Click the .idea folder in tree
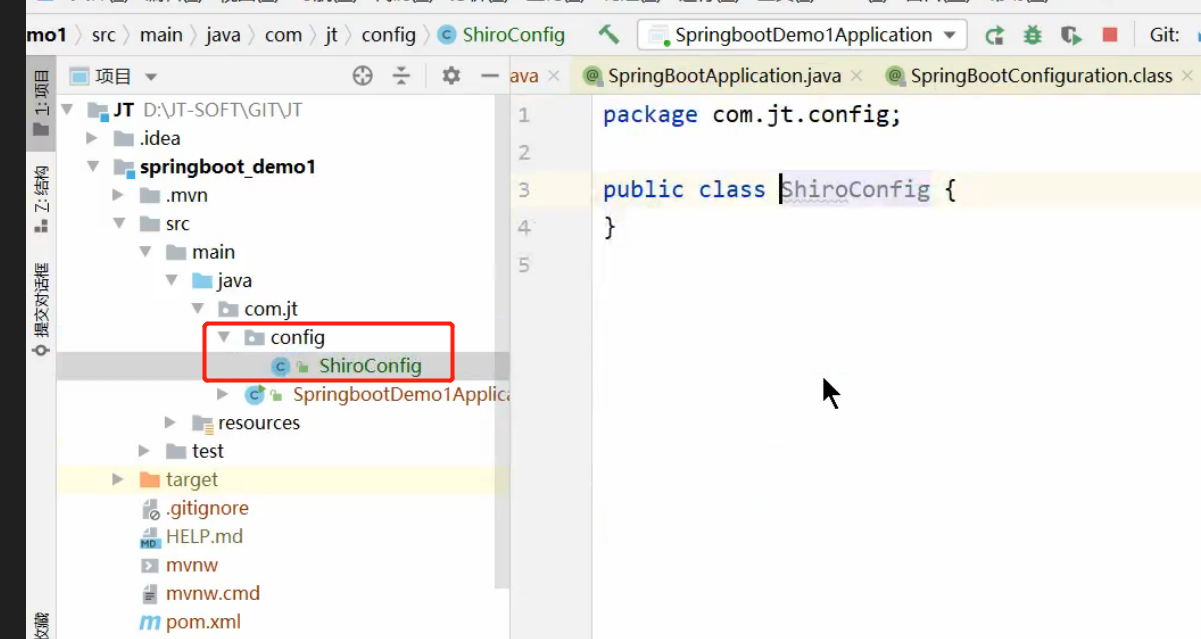Viewport: 1201px width, 639px height. [x=160, y=138]
